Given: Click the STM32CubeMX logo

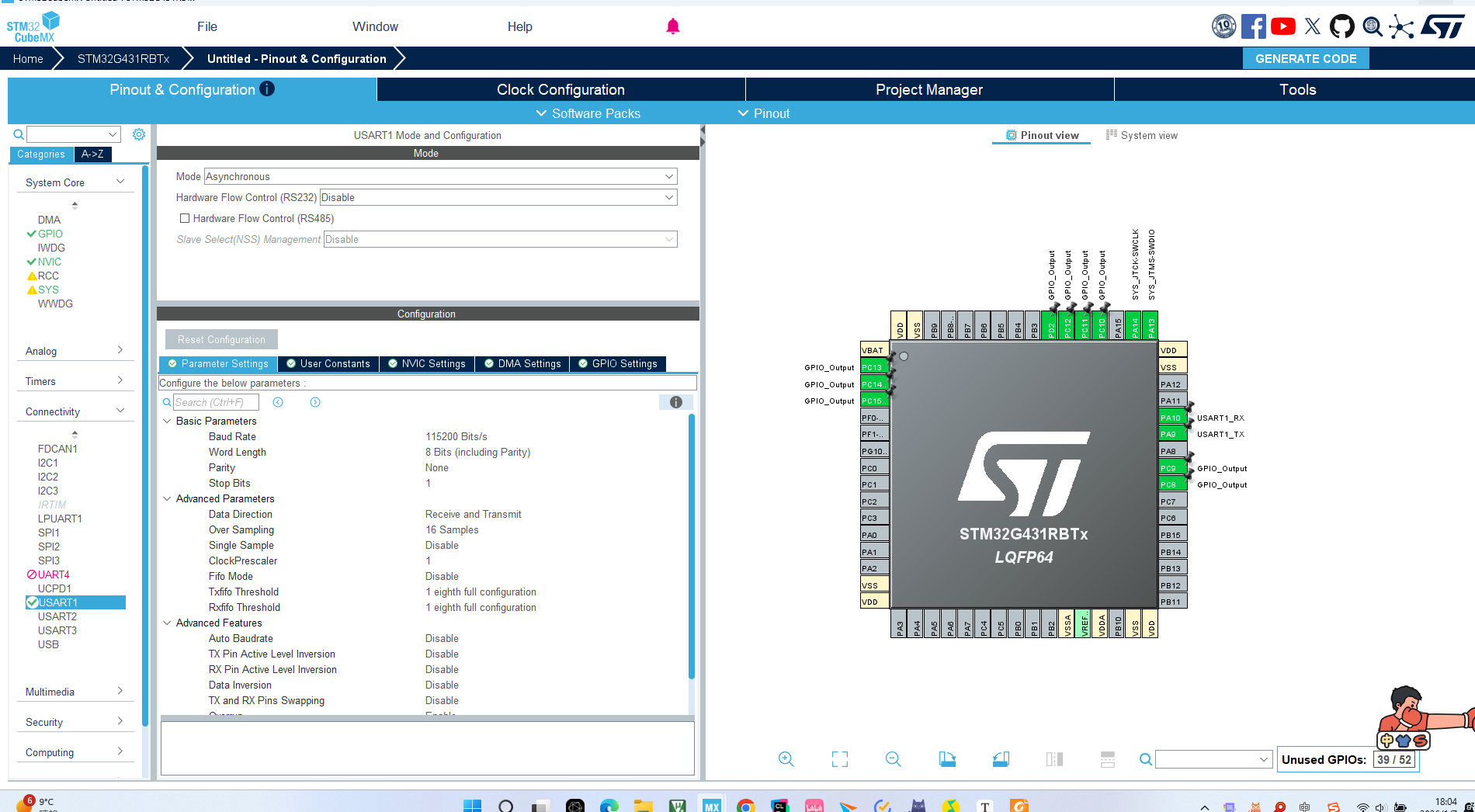Looking at the screenshot, I should click(x=33, y=27).
